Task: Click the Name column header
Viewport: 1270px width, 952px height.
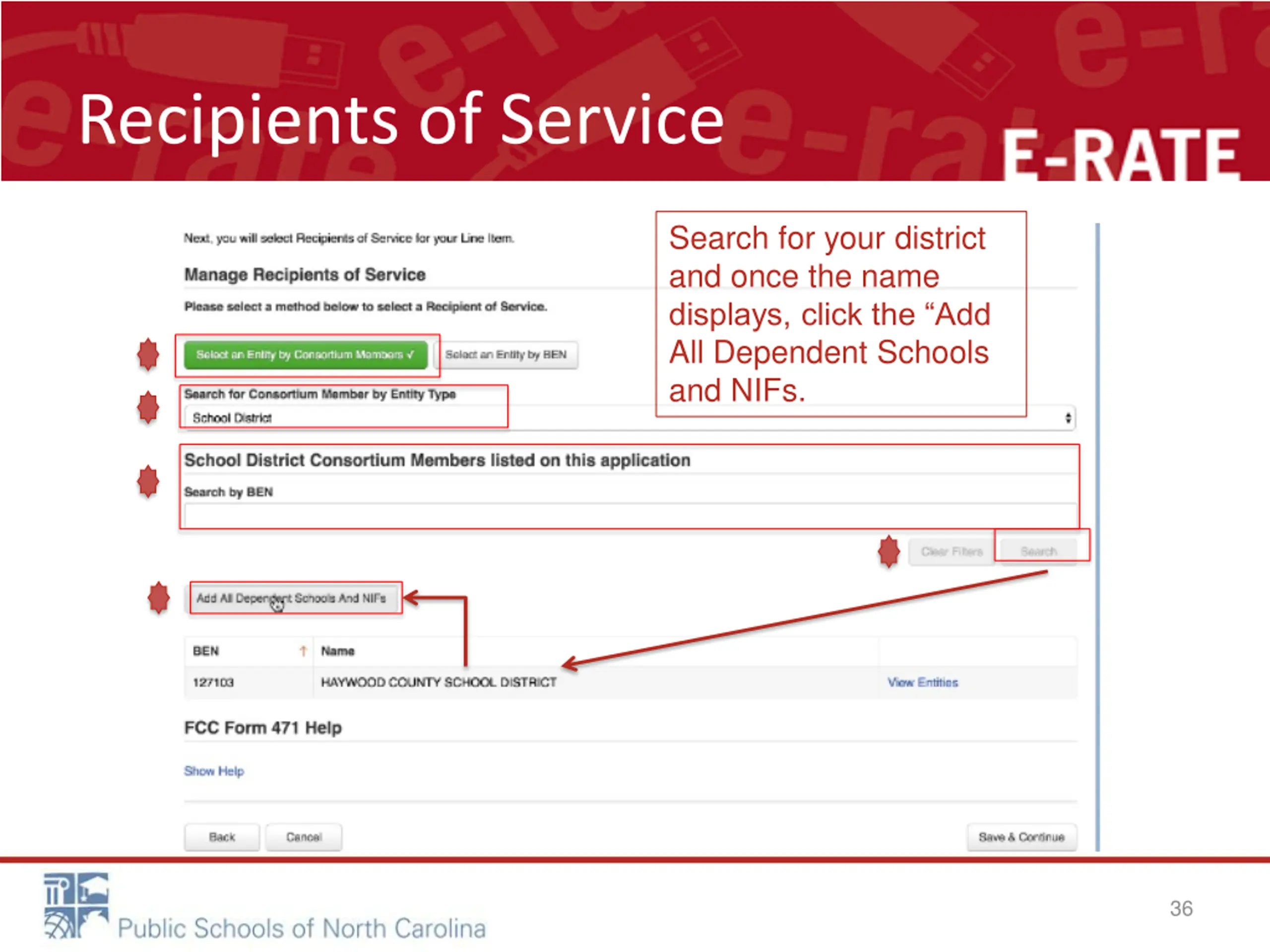Action: [338, 652]
